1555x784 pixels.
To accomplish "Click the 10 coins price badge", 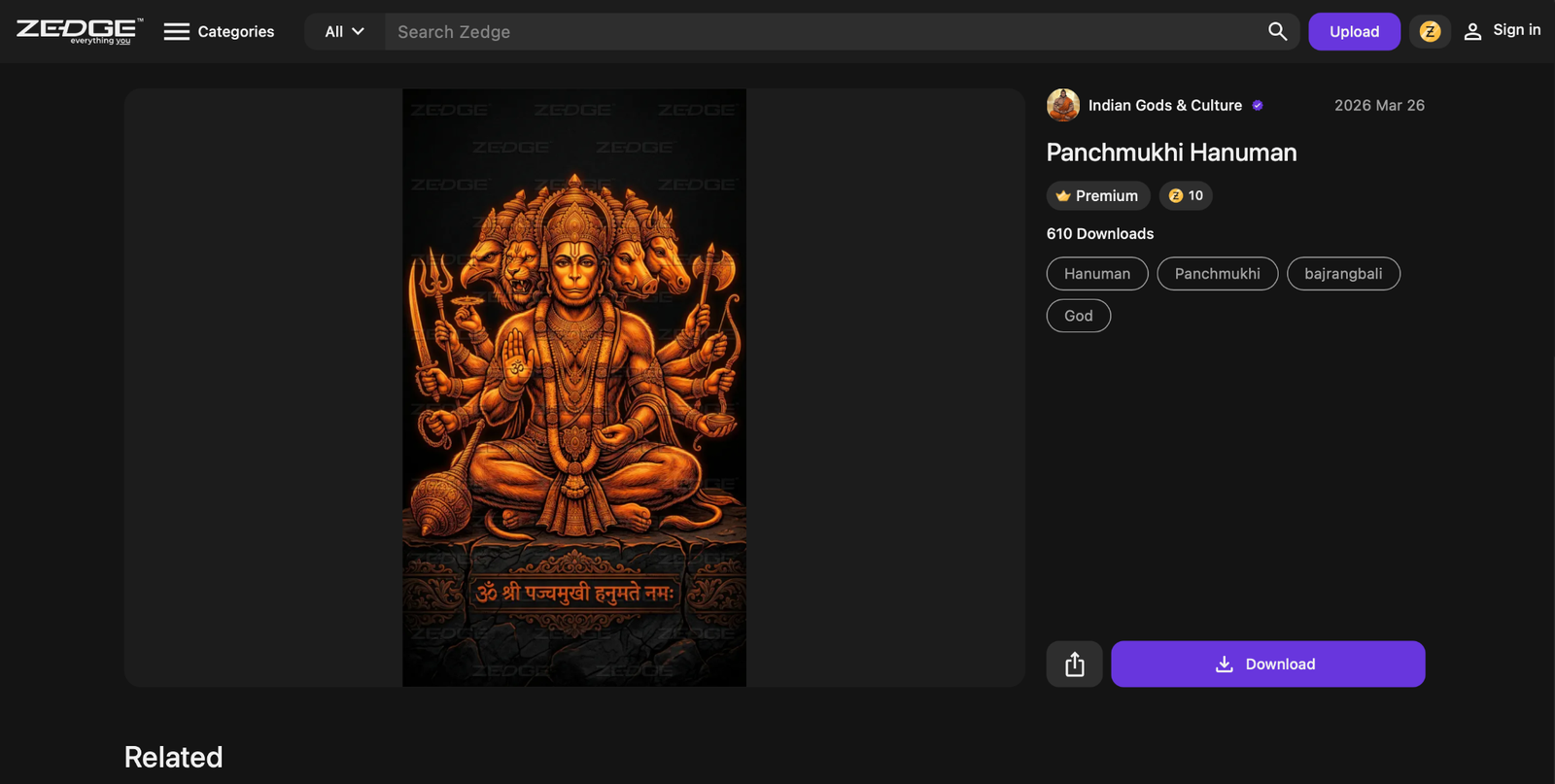I will point(1186,196).
